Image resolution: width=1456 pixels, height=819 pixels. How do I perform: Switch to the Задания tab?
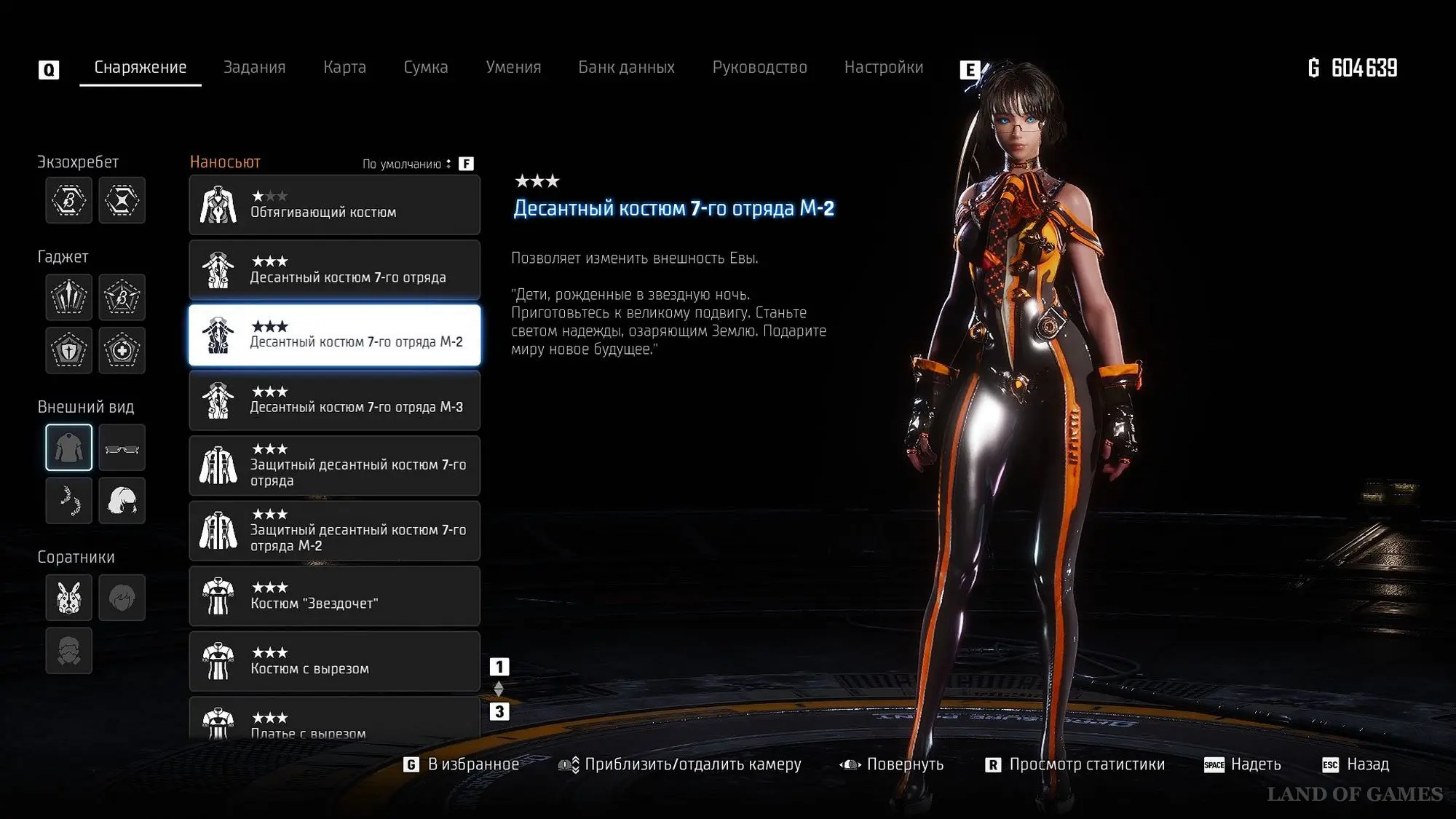(254, 67)
